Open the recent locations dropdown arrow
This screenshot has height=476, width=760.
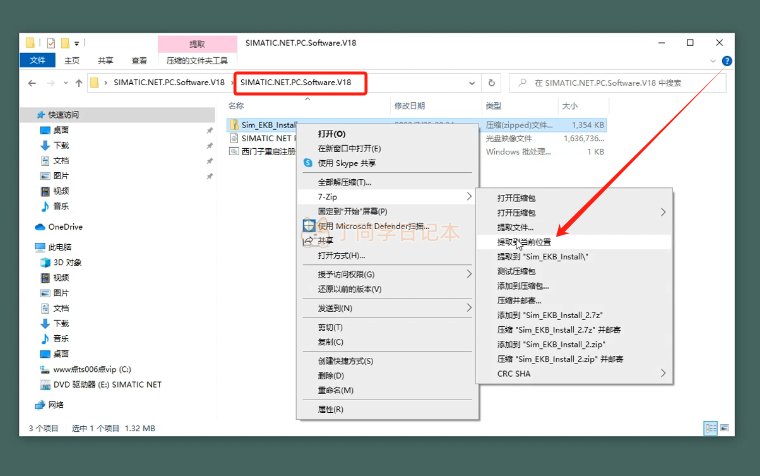(x=65, y=83)
